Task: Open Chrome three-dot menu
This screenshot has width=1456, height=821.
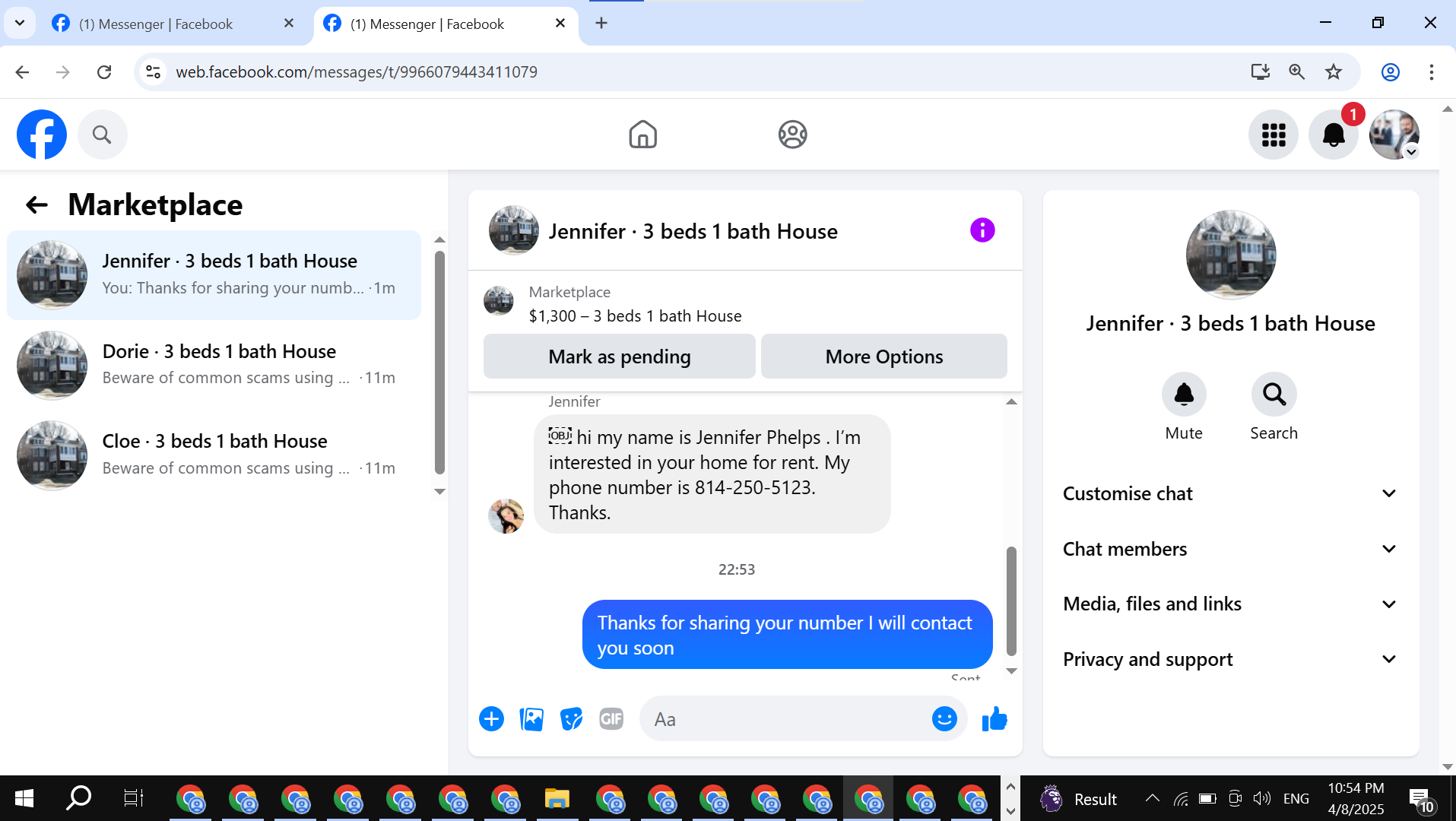Action: [x=1432, y=71]
